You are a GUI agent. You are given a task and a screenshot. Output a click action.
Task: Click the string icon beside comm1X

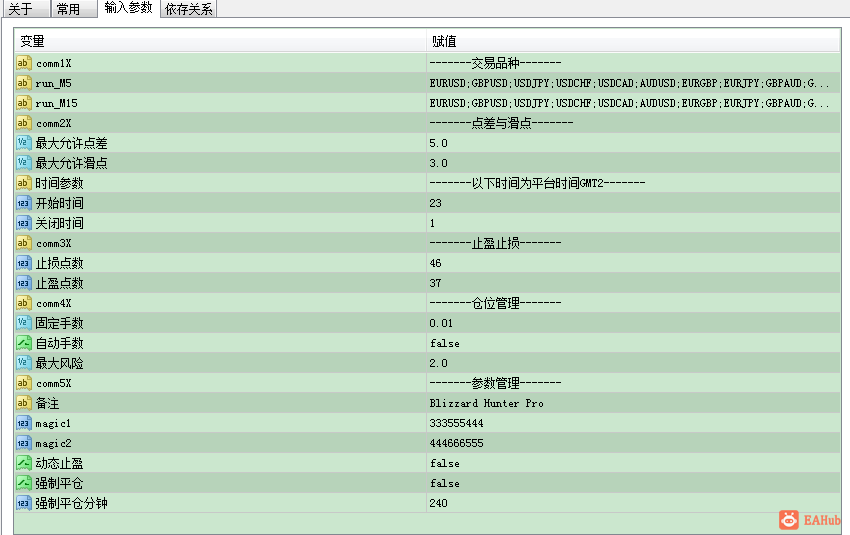(x=23, y=63)
